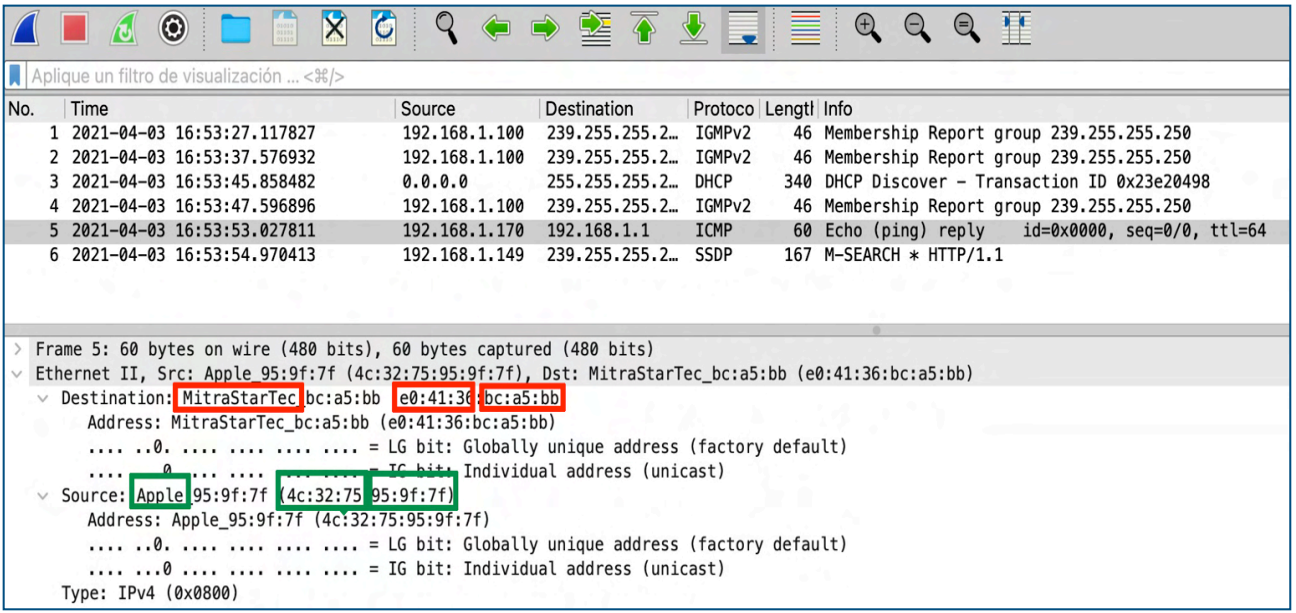This screenshot has width=1296, height=613.
Task: Jump to the first packet
Action: tap(646, 29)
